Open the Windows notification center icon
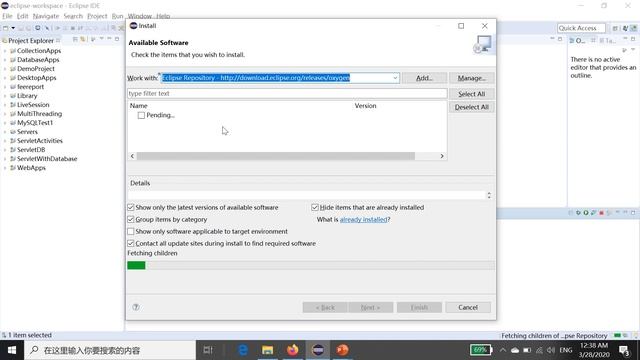This screenshot has width=640, height=360. click(624, 350)
